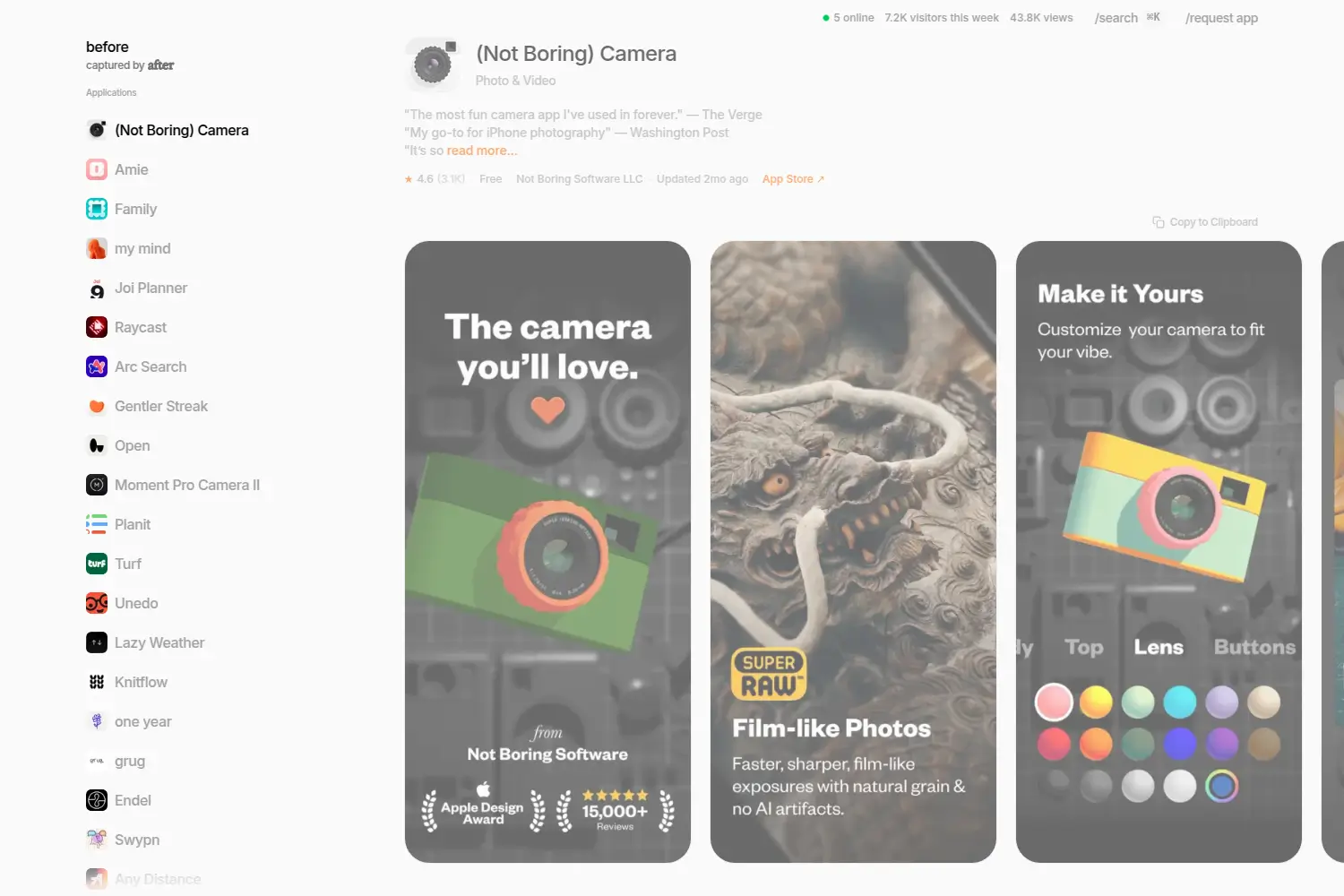Click the Amie label in sidebar
Viewport: 1344px width, 896px height.
pos(132,169)
